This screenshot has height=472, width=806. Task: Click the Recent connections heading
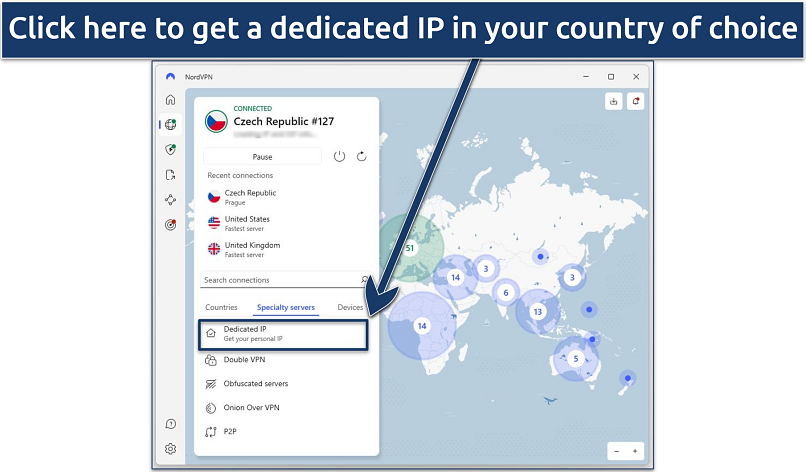tap(240, 175)
